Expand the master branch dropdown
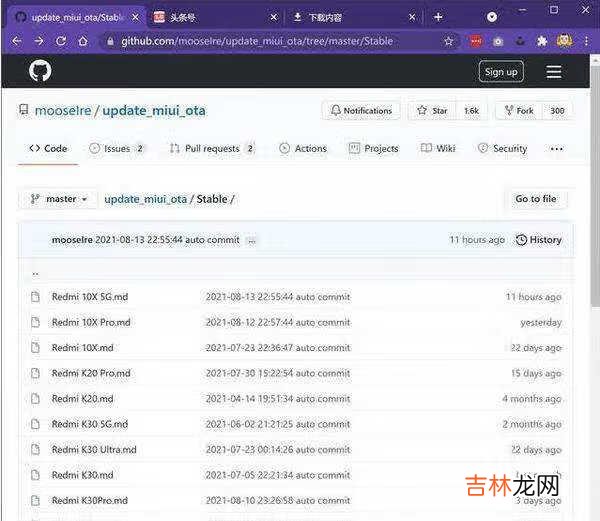Image resolution: width=600 pixels, height=521 pixels. point(59,199)
